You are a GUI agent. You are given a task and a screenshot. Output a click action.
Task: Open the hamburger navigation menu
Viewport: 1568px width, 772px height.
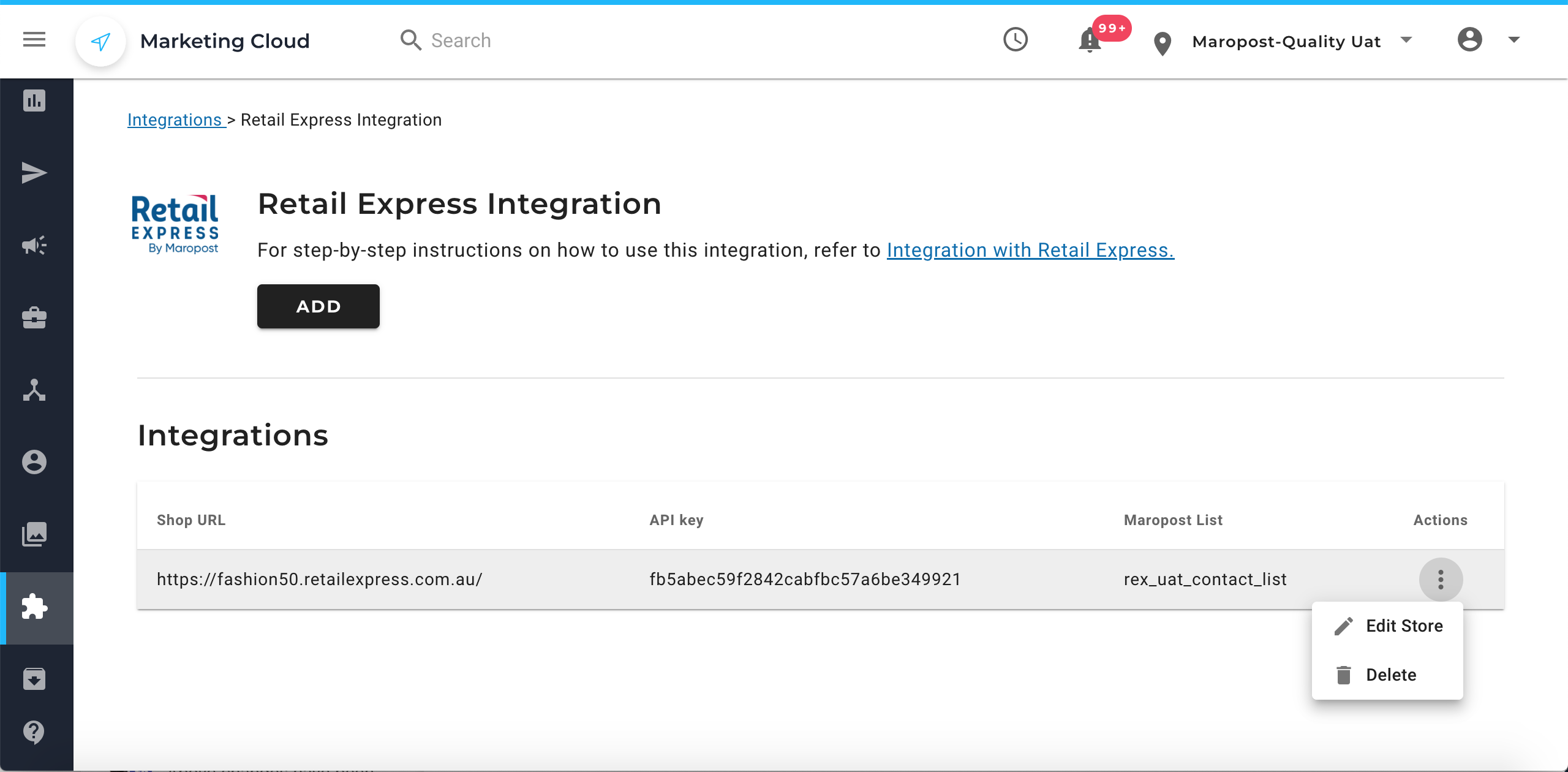(x=34, y=40)
